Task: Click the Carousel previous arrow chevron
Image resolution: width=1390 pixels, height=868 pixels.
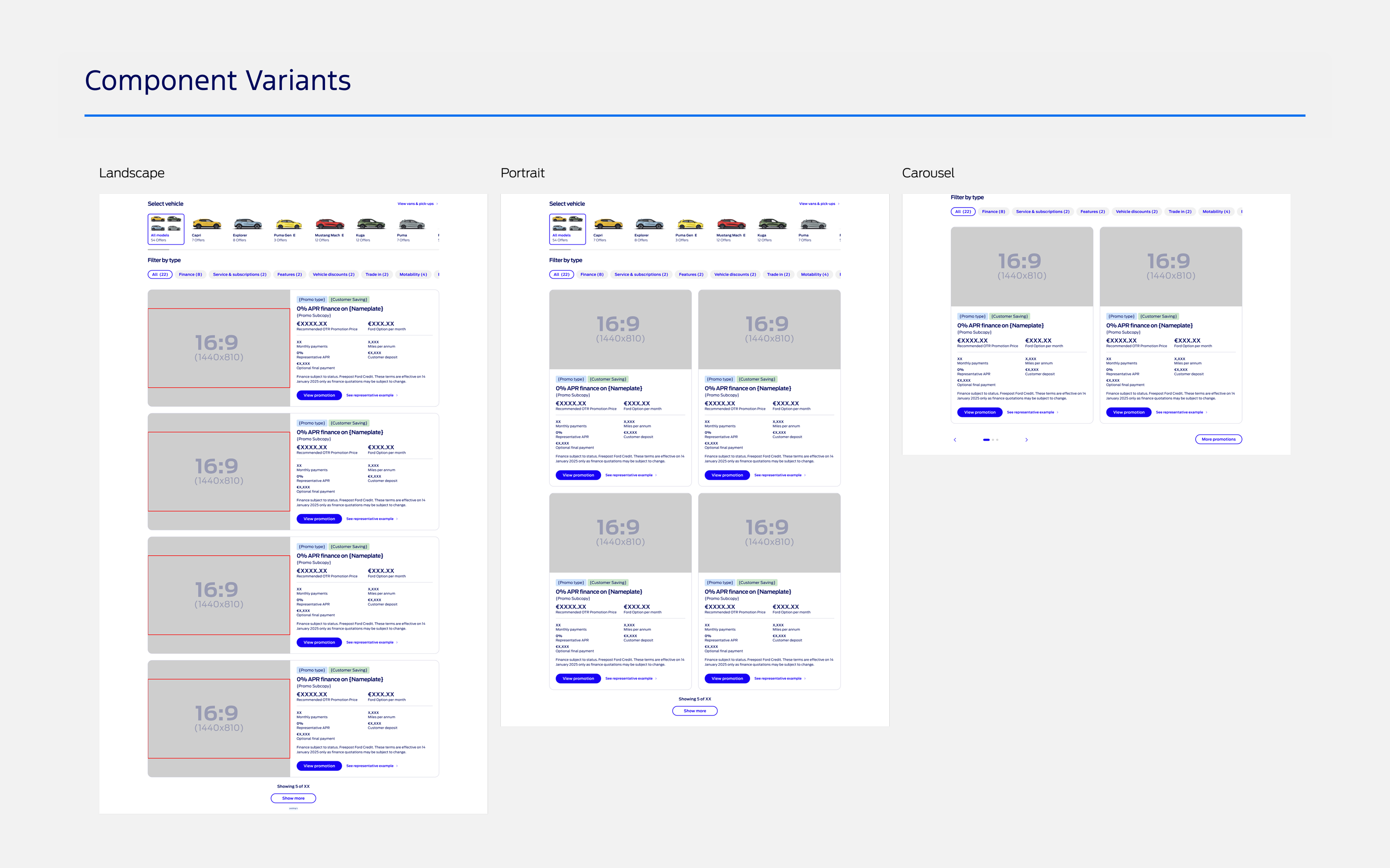Action: [x=954, y=440]
